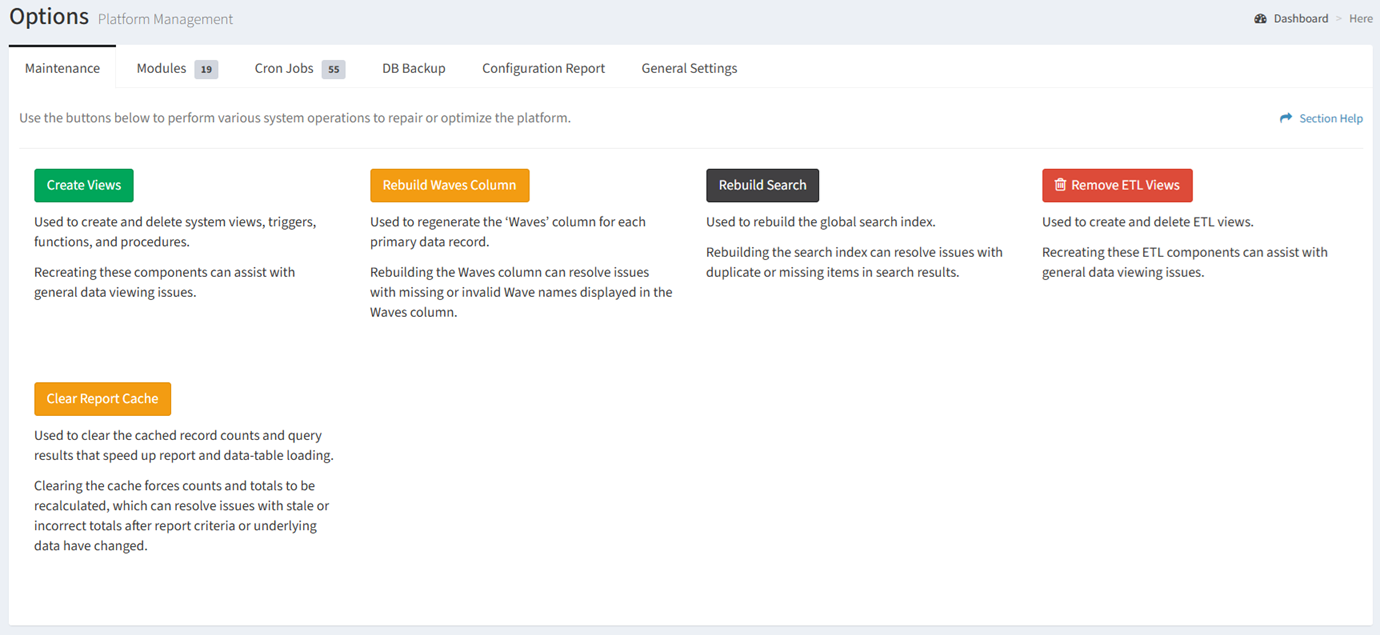Viewport: 1380px width, 635px height.
Task: Go to the DB Backup tab
Action: pos(414,68)
